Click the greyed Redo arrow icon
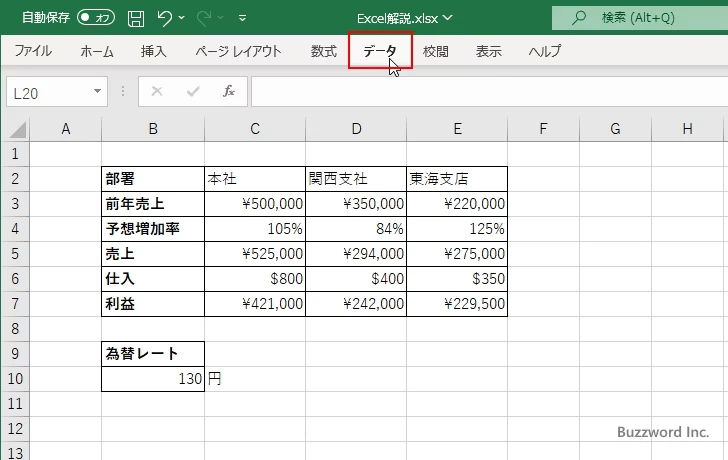Image resolution: width=728 pixels, height=460 pixels. tap(203, 18)
